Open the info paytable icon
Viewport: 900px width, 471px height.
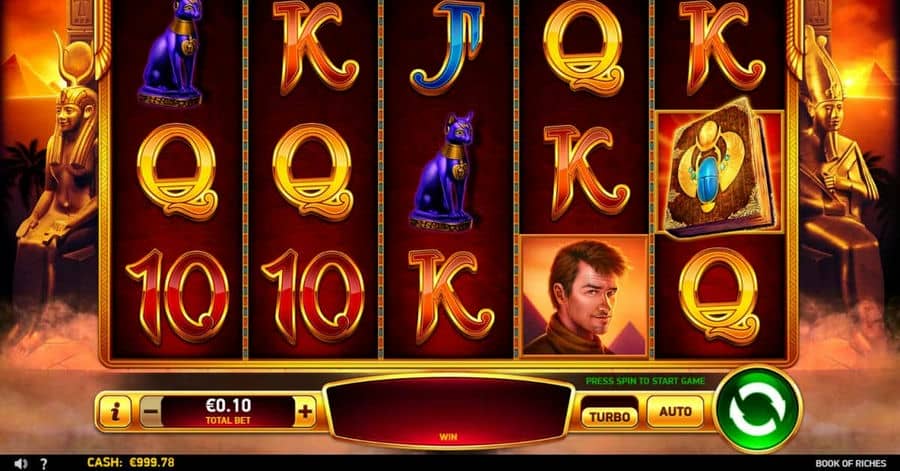(x=115, y=411)
